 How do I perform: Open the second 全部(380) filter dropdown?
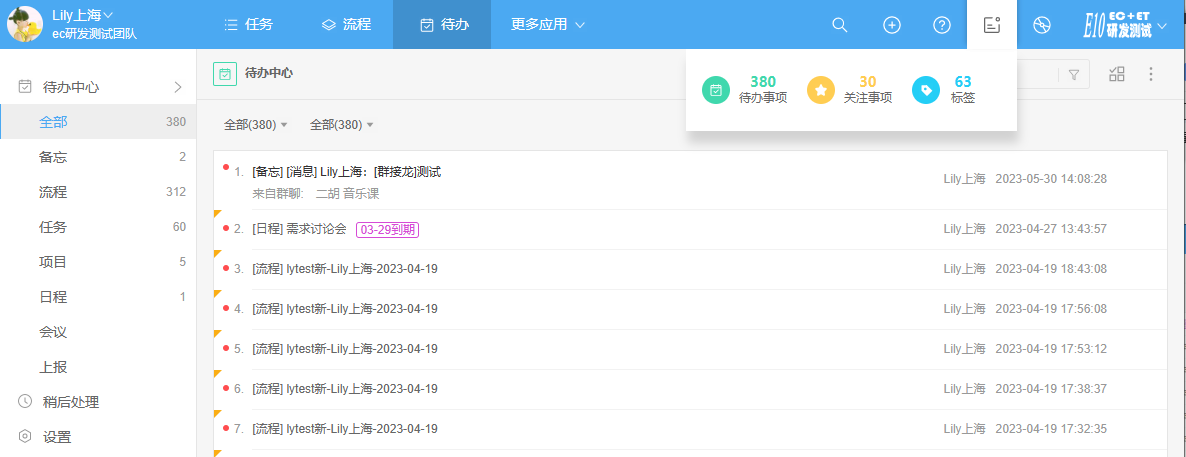click(341, 125)
